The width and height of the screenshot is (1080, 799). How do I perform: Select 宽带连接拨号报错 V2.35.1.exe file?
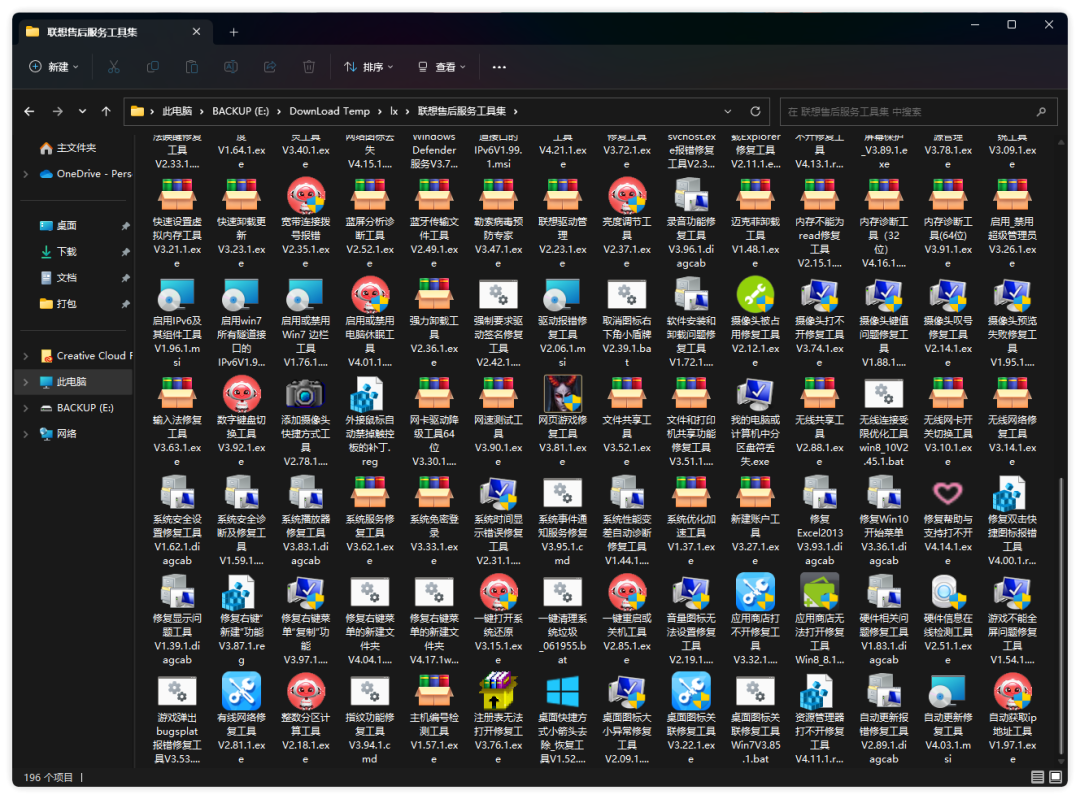pyautogui.click(x=306, y=223)
